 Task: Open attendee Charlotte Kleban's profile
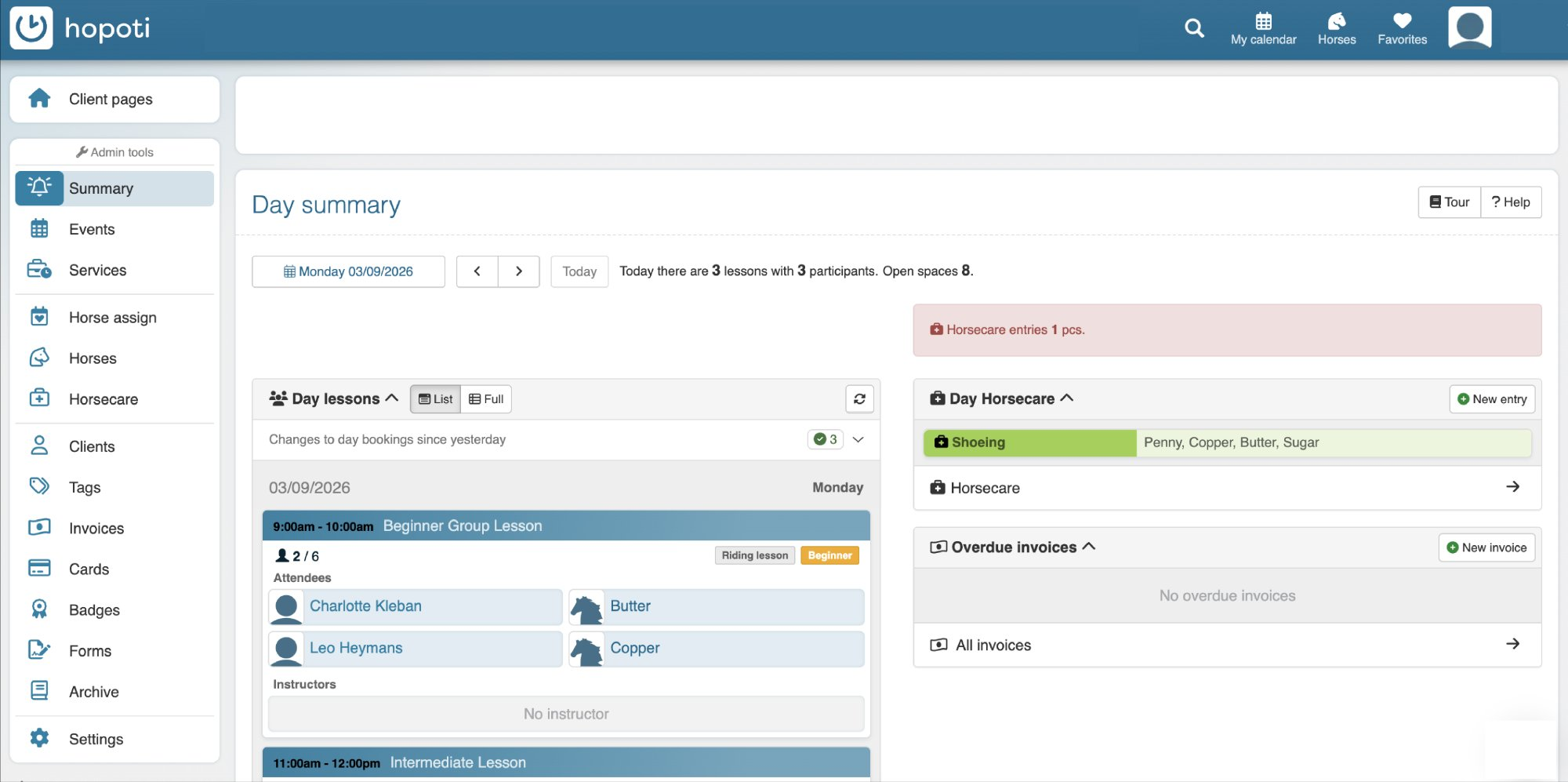365,606
